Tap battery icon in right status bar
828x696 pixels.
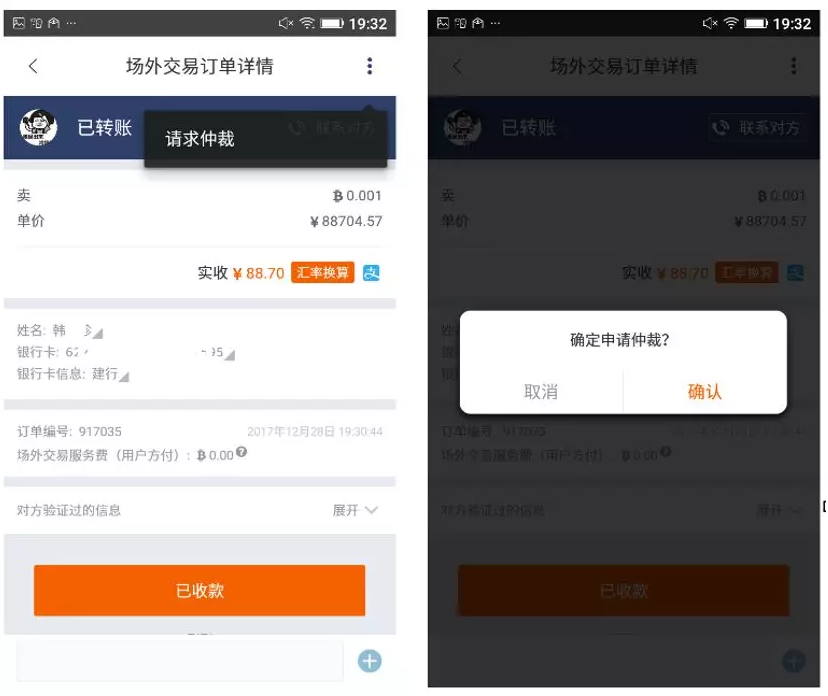(756, 23)
